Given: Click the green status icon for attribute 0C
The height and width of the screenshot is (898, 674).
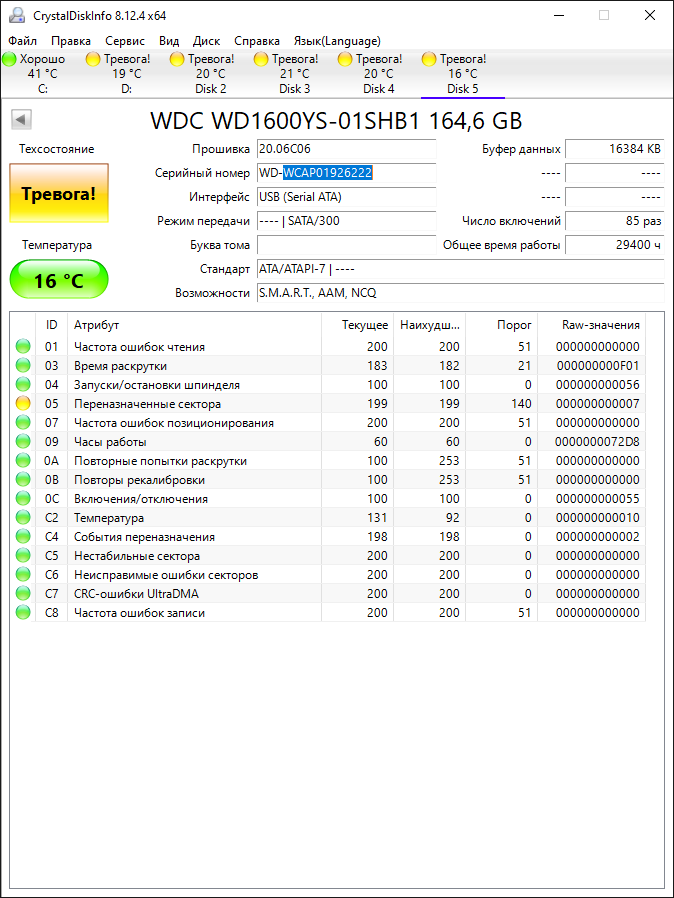Looking at the screenshot, I should (23, 498).
